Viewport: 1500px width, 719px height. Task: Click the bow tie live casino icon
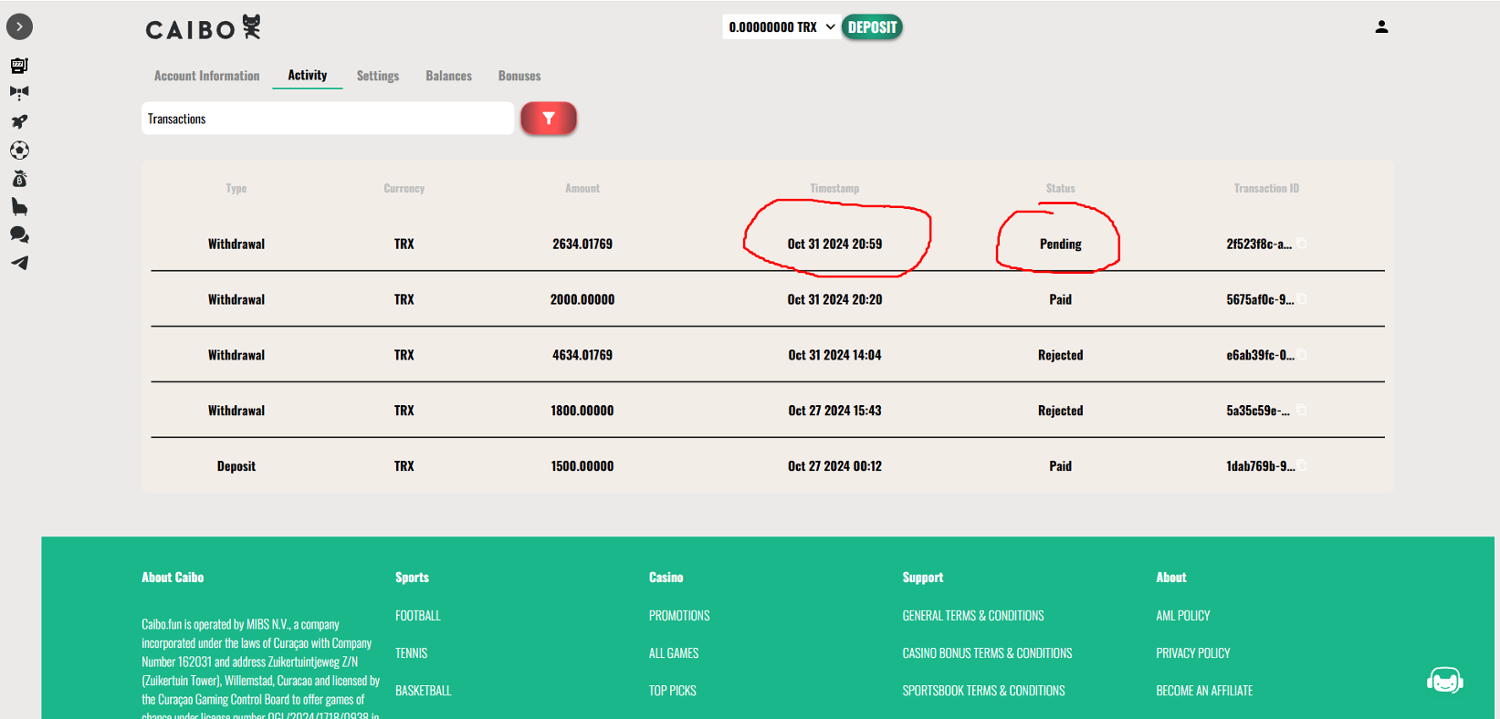(x=19, y=92)
